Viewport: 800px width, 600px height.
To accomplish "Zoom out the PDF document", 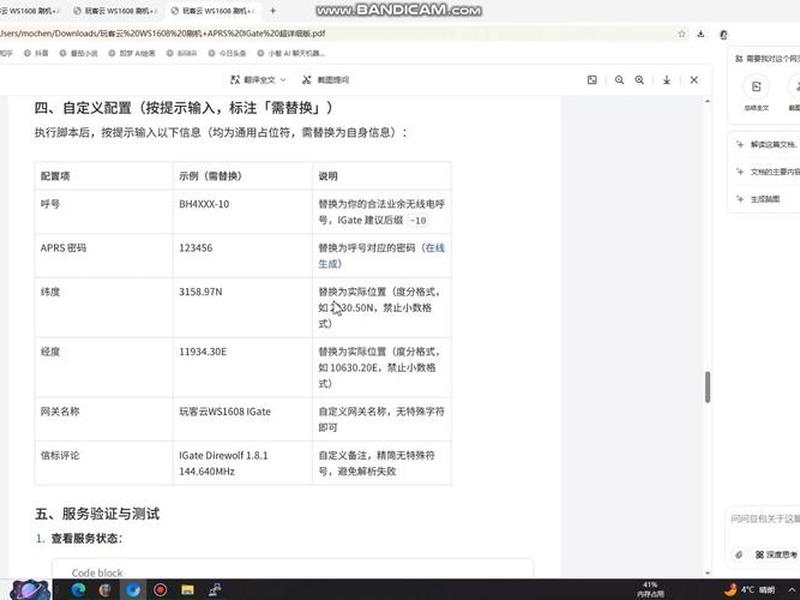I will point(619,80).
